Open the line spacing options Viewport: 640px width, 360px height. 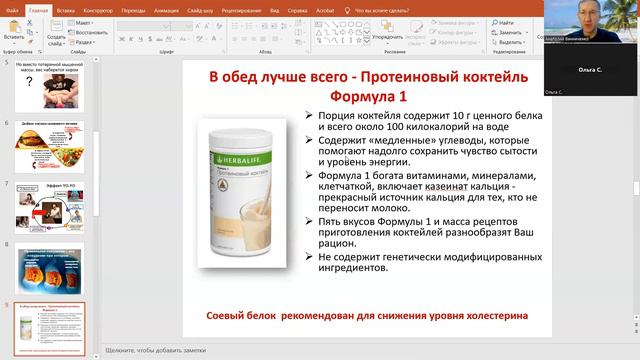(285, 26)
